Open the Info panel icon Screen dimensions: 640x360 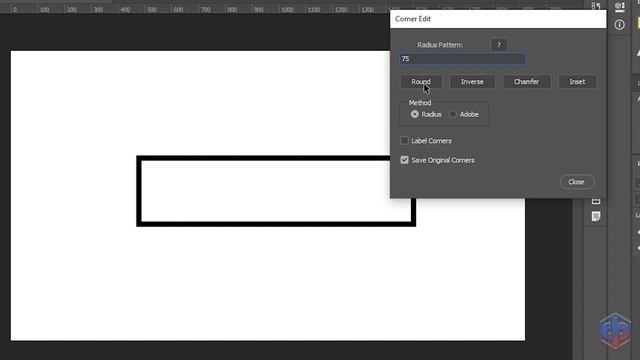coord(619,25)
